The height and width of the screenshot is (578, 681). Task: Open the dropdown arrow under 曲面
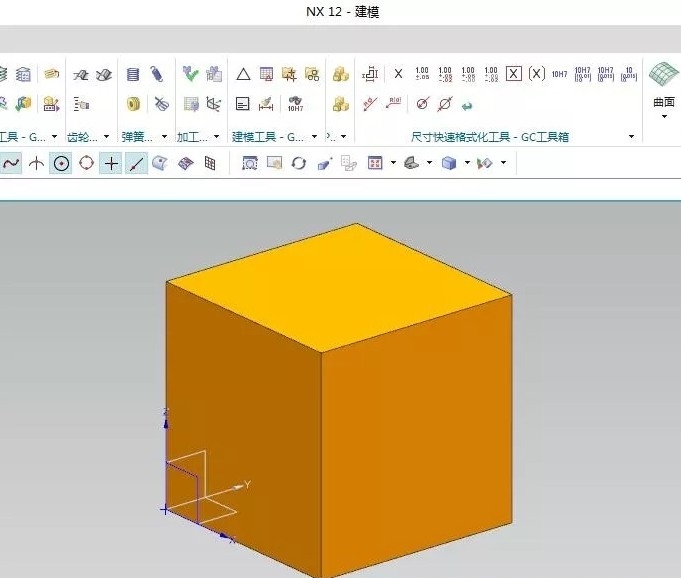pos(664,116)
